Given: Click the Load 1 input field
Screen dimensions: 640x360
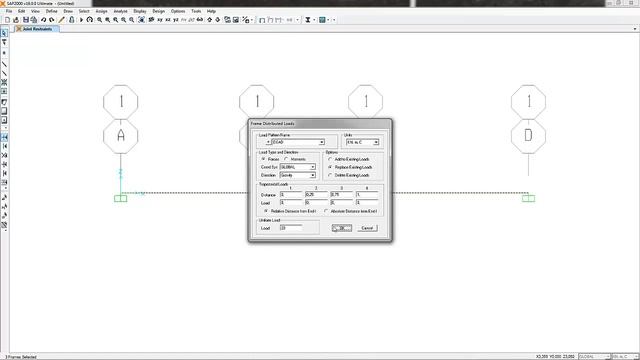Looking at the screenshot, I should click(x=291, y=202).
